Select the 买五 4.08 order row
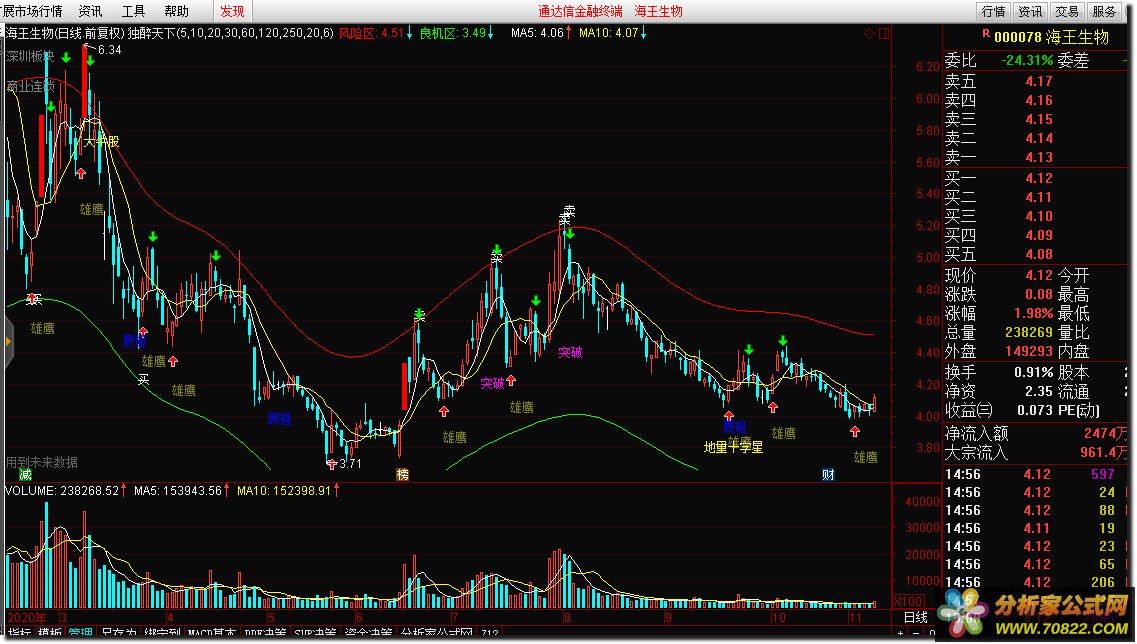1137x644 pixels. 1035,254
